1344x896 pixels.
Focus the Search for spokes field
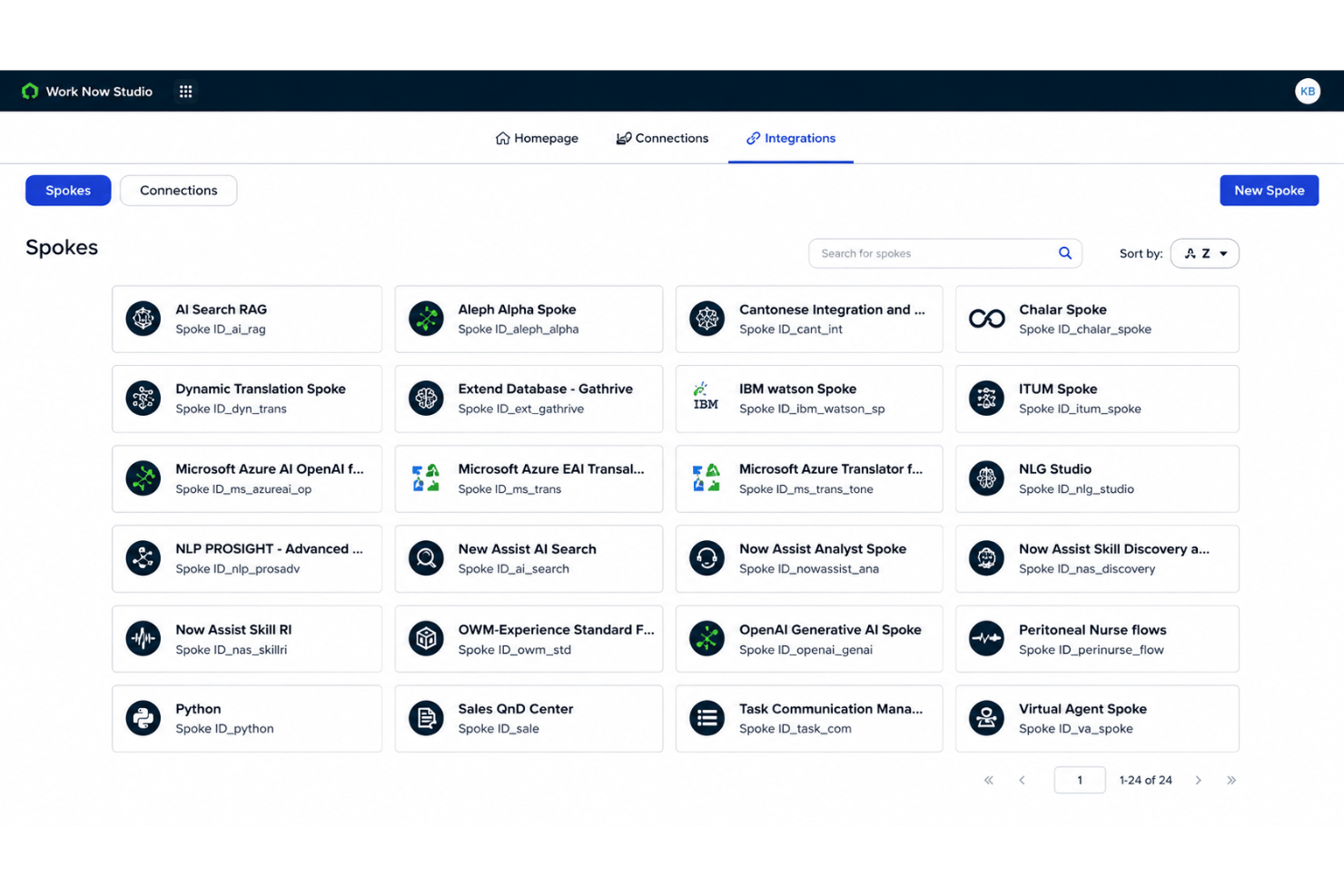pos(944,253)
